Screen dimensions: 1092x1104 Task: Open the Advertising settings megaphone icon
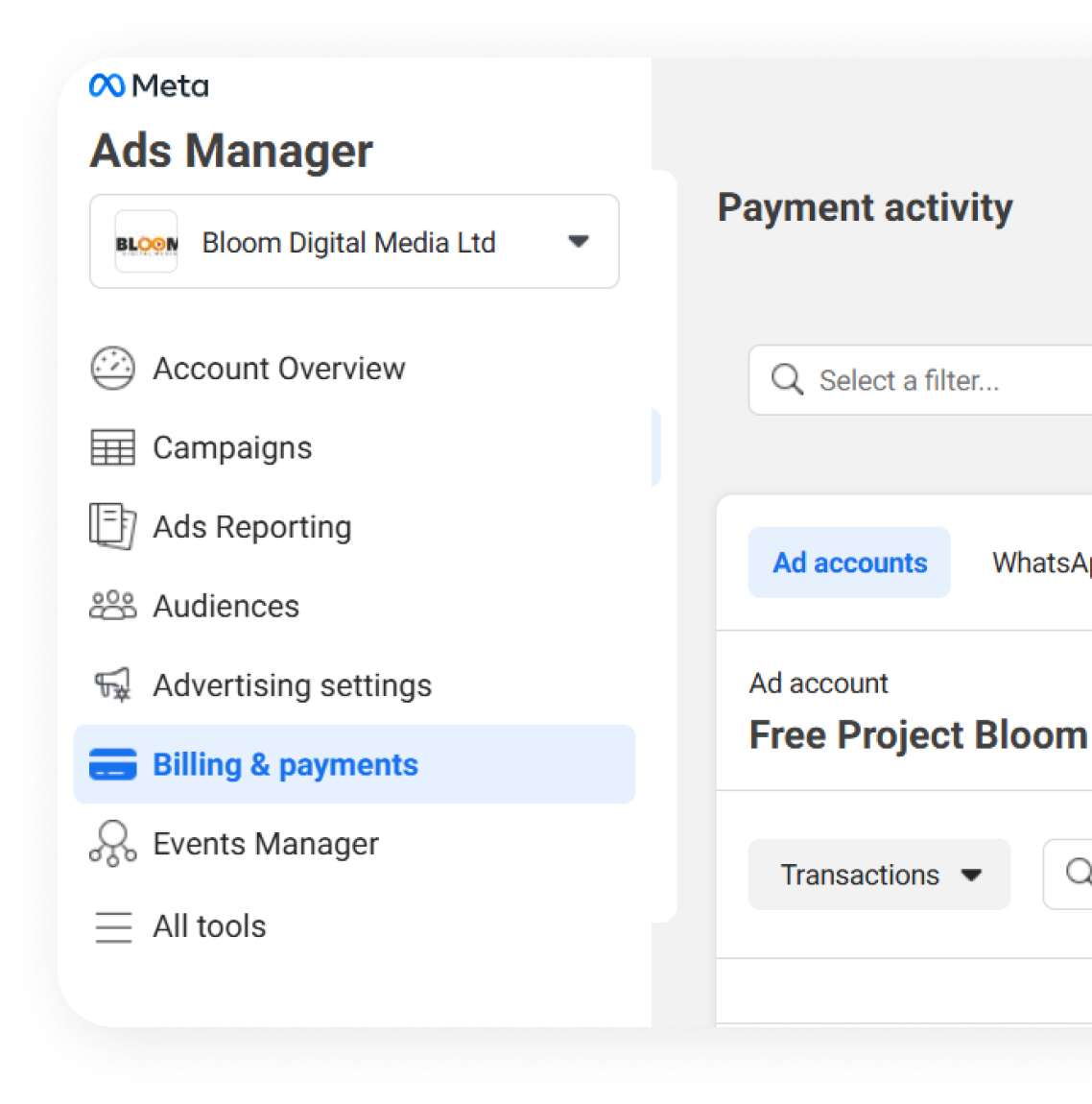[x=112, y=685]
